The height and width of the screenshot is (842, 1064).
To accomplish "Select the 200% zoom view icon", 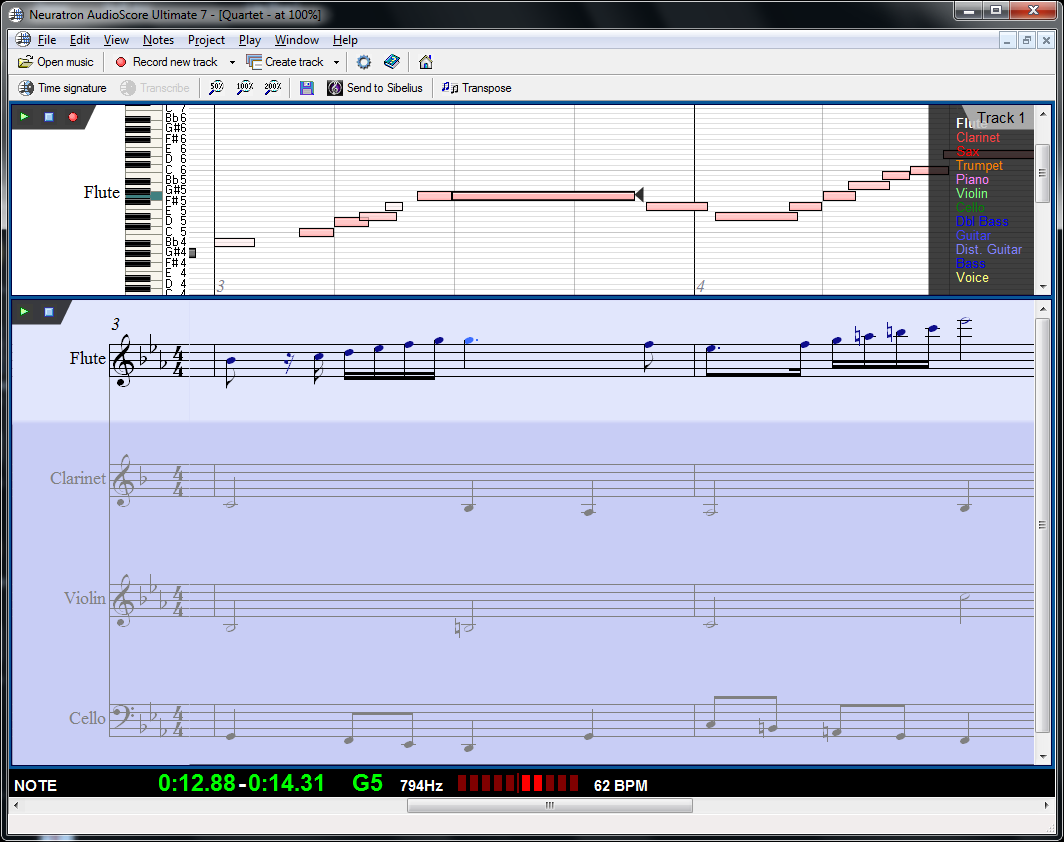I will click(x=271, y=88).
